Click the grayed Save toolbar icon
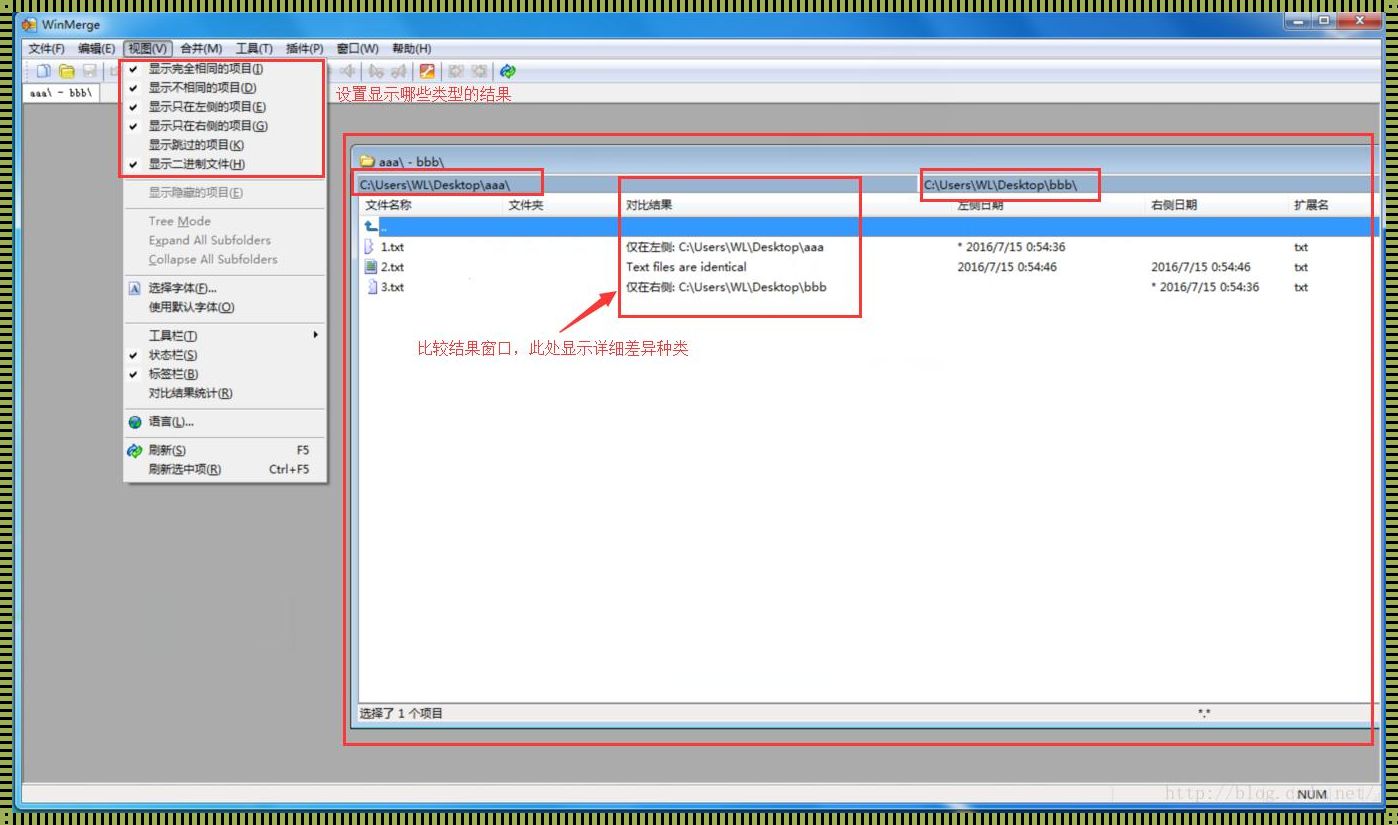The height and width of the screenshot is (825, 1398). tap(89, 71)
